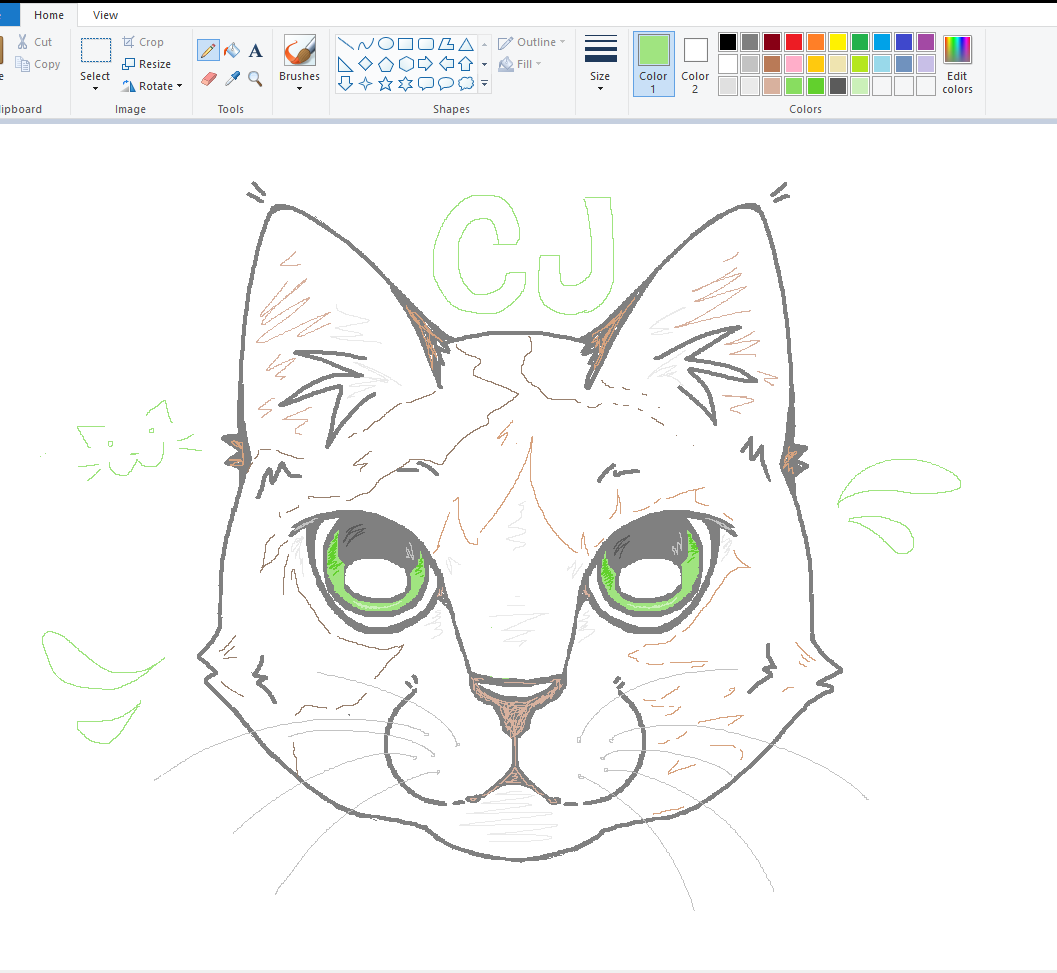Pick the brown color swatch

(x=772, y=64)
